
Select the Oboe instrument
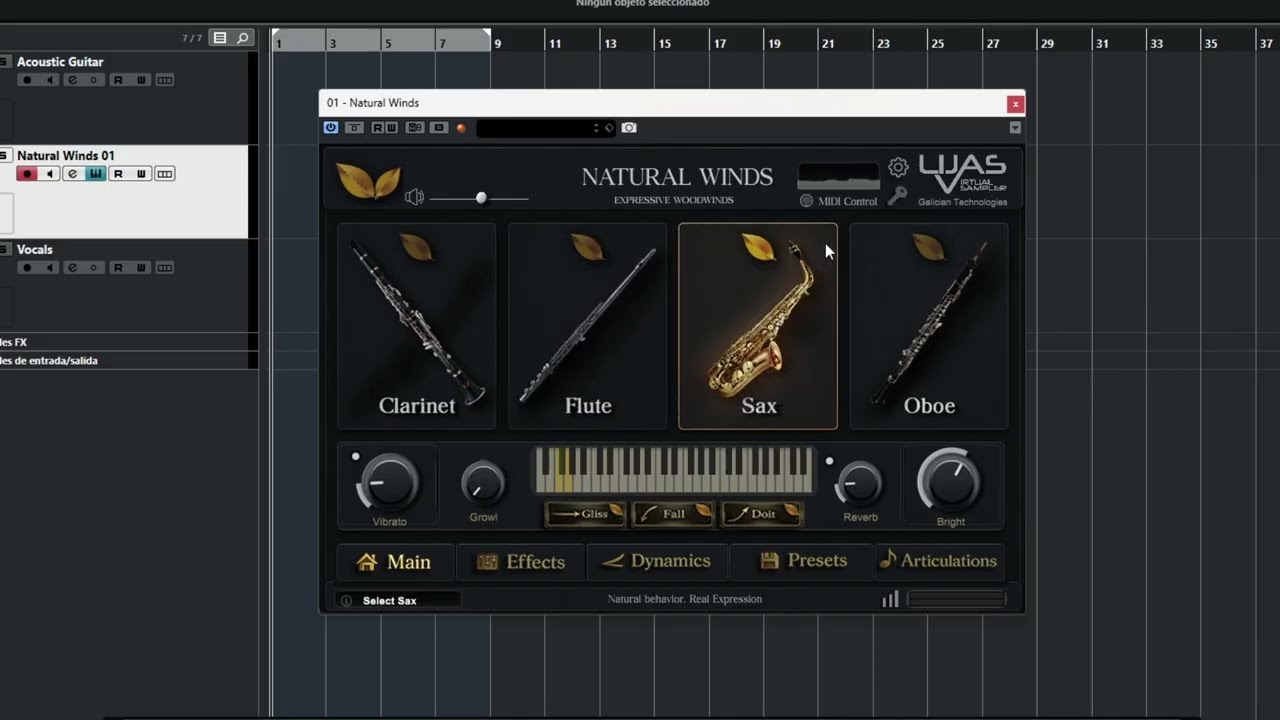coord(929,326)
